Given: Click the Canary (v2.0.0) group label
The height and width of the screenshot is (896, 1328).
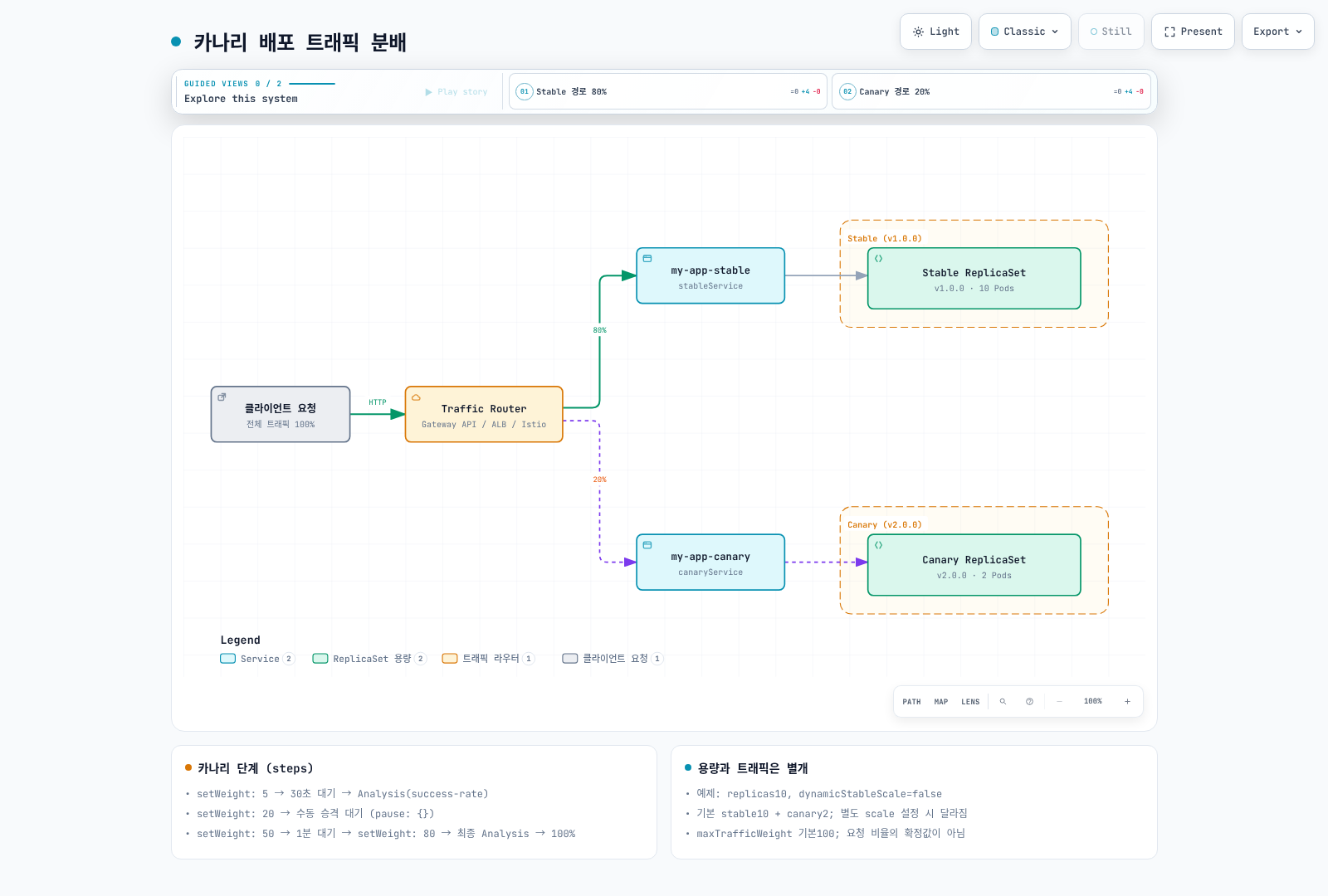Looking at the screenshot, I should (x=885, y=525).
